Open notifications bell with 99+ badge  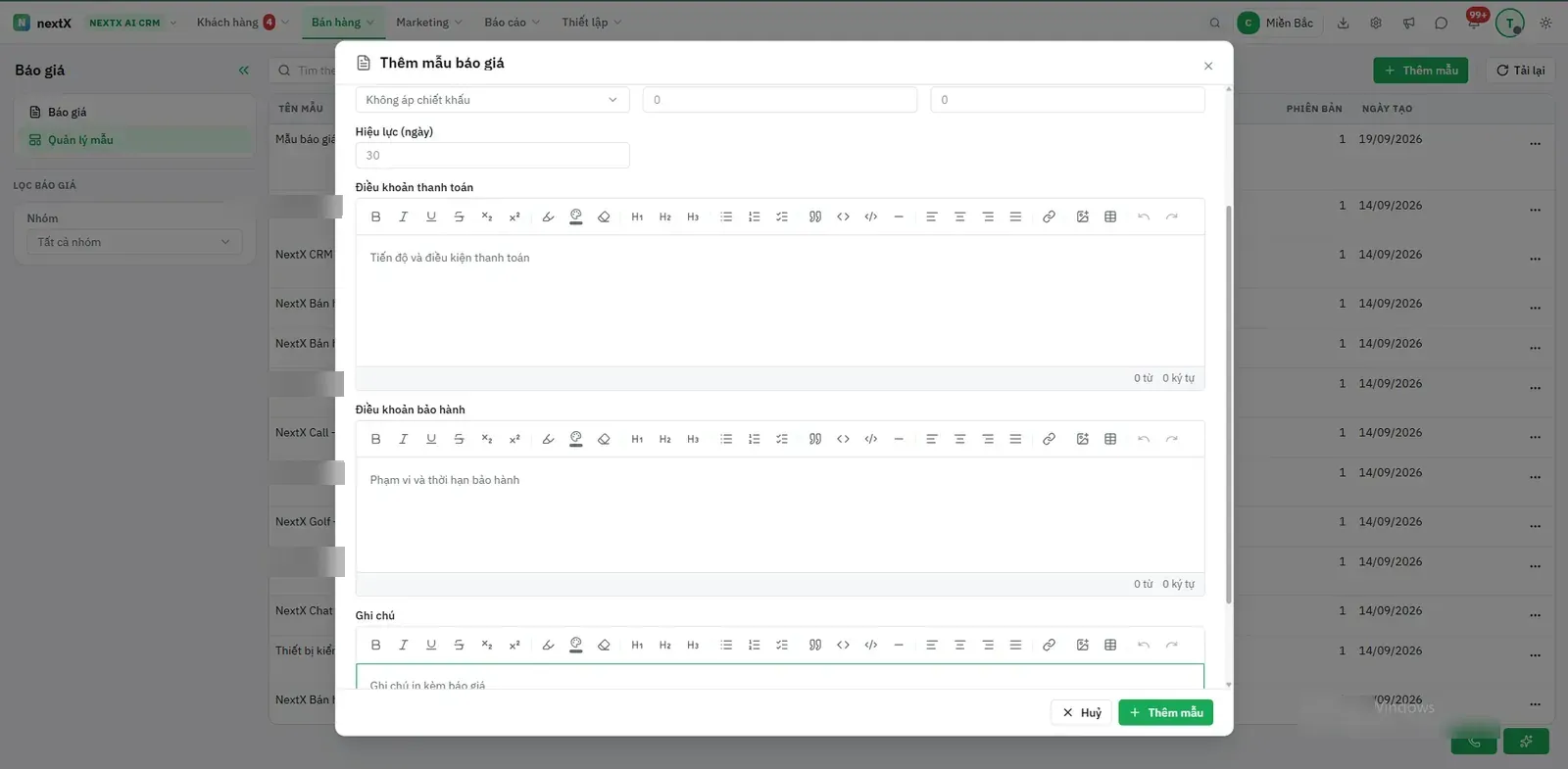pyautogui.click(x=1474, y=22)
